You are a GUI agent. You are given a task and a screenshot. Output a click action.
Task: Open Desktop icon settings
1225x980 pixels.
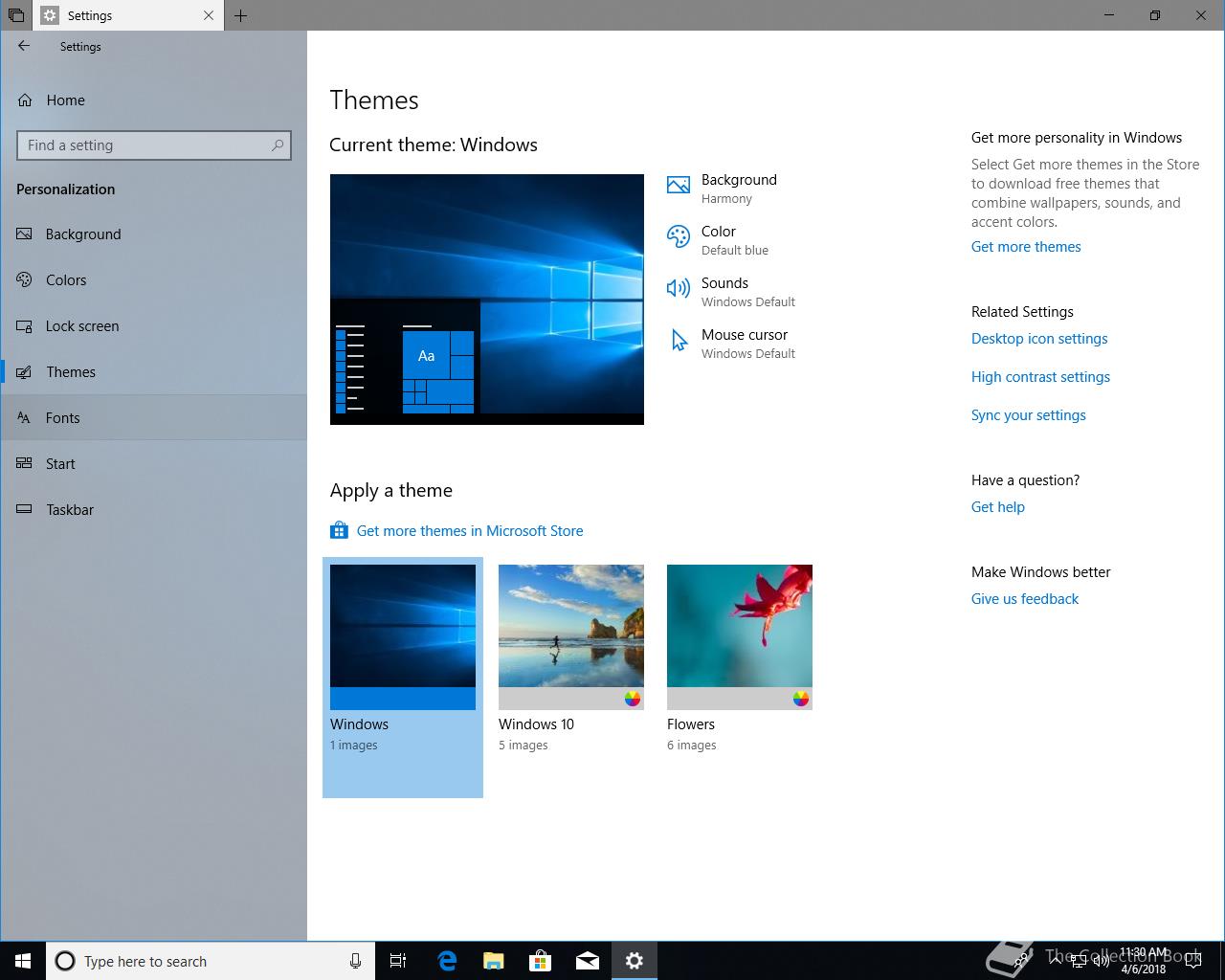coord(1039,339)
